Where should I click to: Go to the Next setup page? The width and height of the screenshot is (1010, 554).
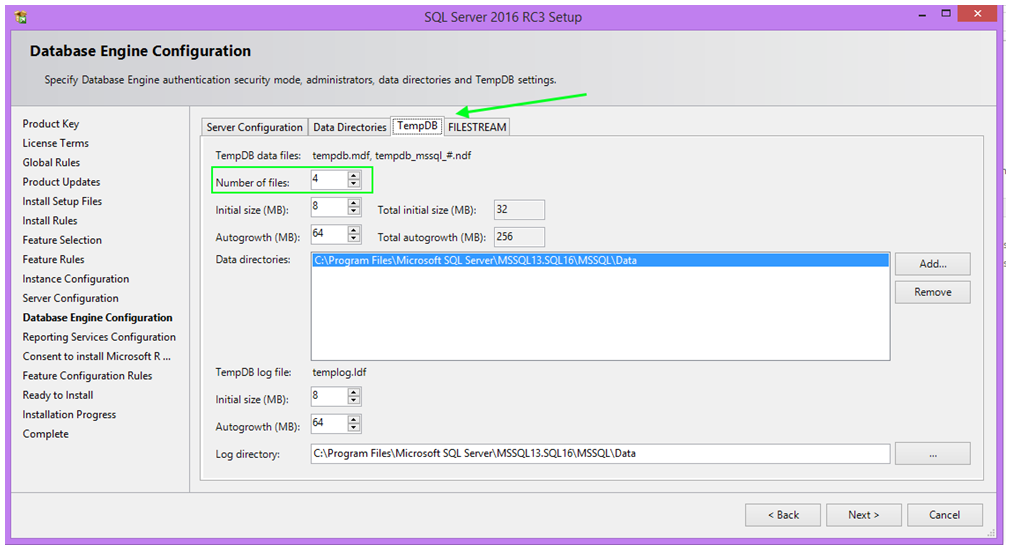pyautogui.click(x=863, y=515)
